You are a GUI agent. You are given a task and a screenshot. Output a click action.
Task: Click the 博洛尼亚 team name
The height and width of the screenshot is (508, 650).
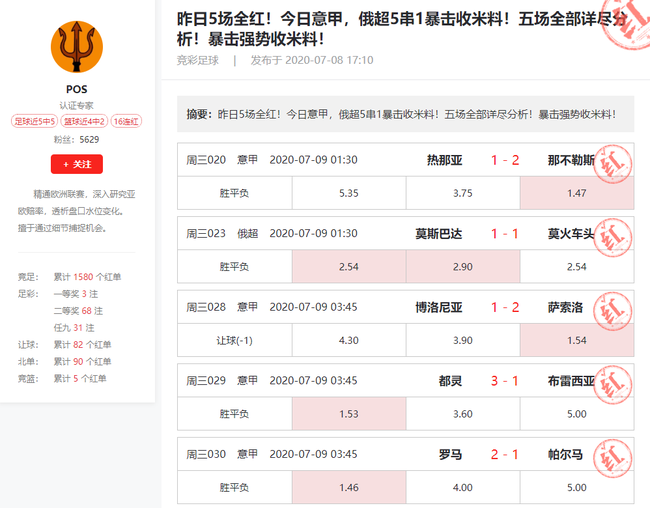(x=439, y=307)
